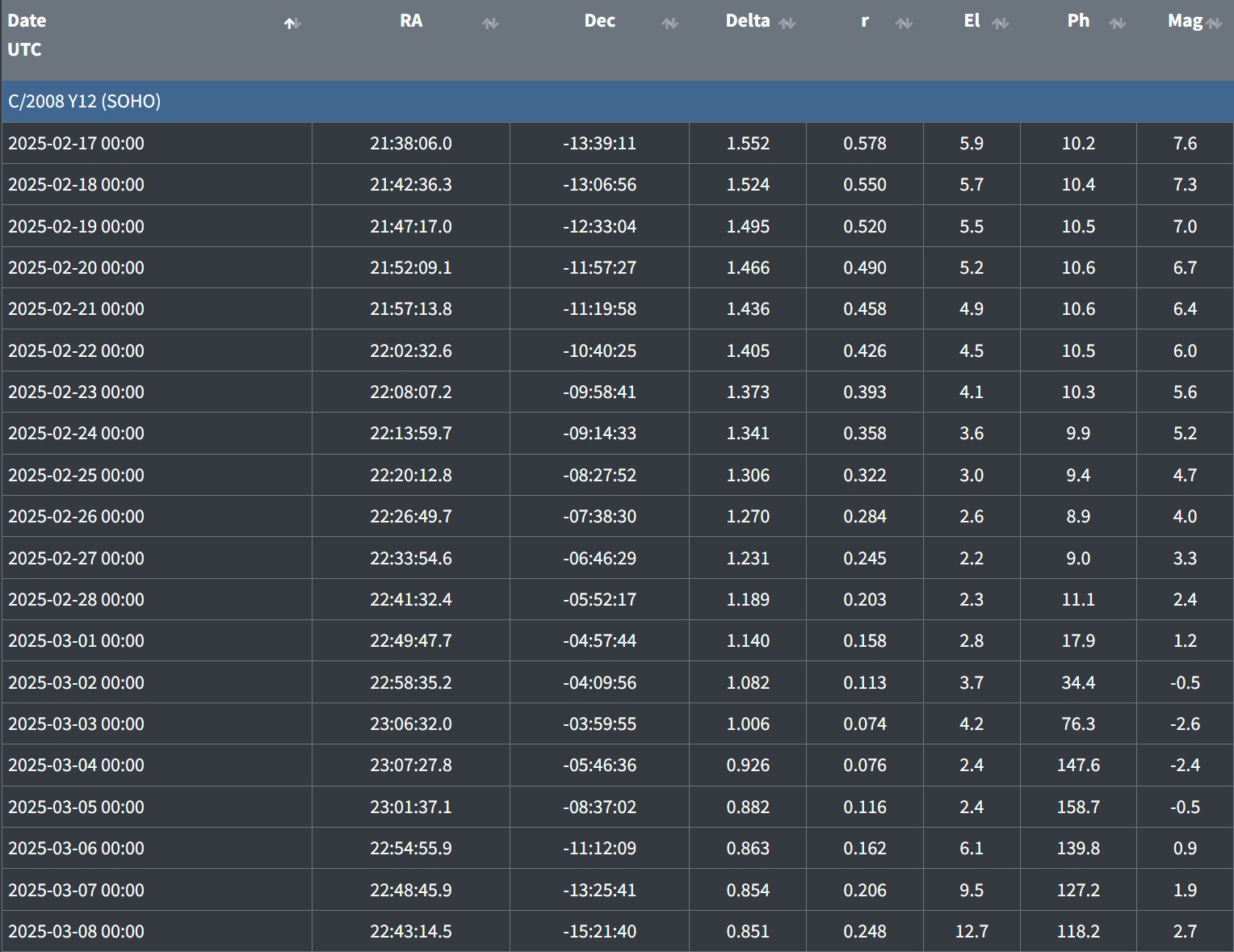1234x952 pixels.
Task: Sort by Mag using arrow icon
Action: point(1214,23)
